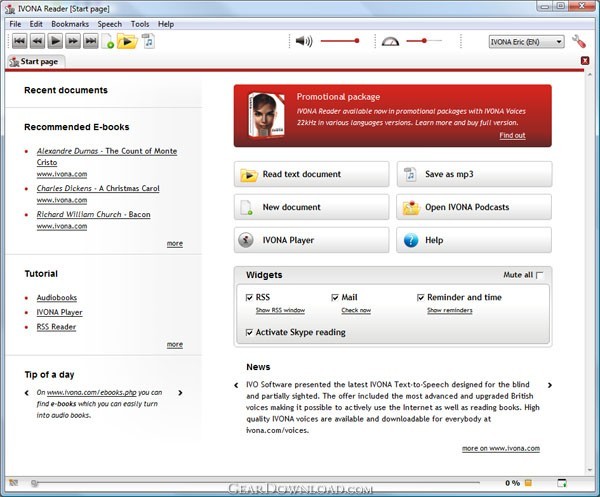Click the promotional package box image

click(x=266, y=115)
